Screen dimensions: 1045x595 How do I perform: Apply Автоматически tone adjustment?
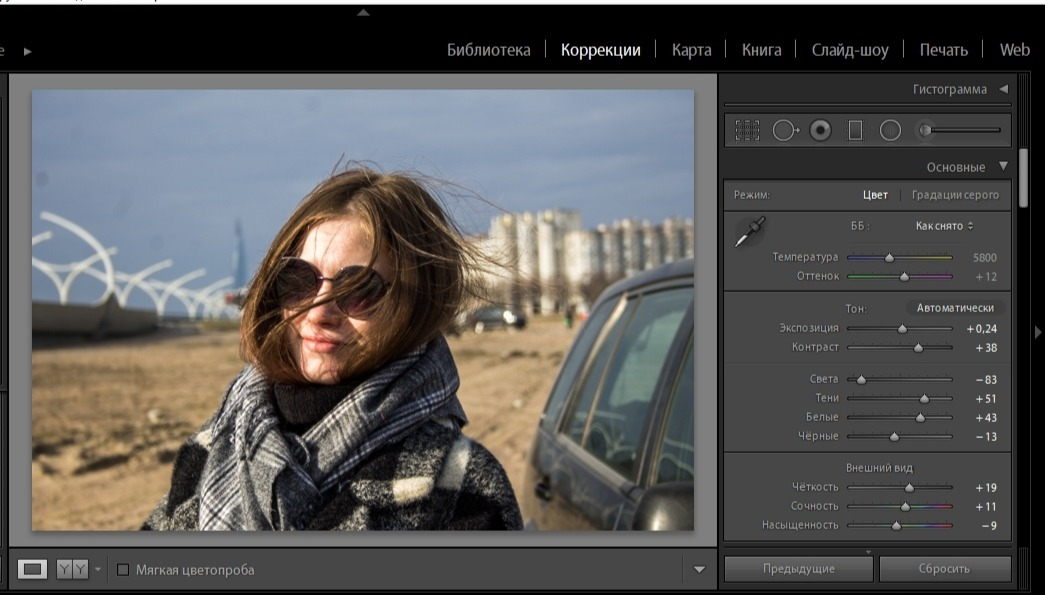[955, 308]
